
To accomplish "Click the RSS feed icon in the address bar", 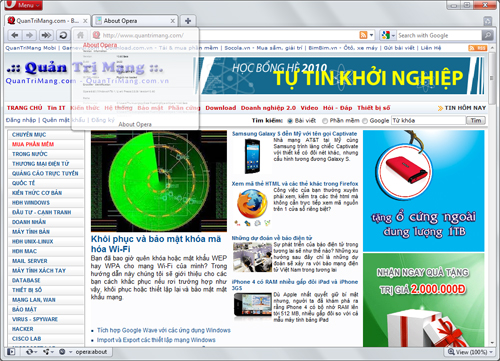I will coord(363,35).
